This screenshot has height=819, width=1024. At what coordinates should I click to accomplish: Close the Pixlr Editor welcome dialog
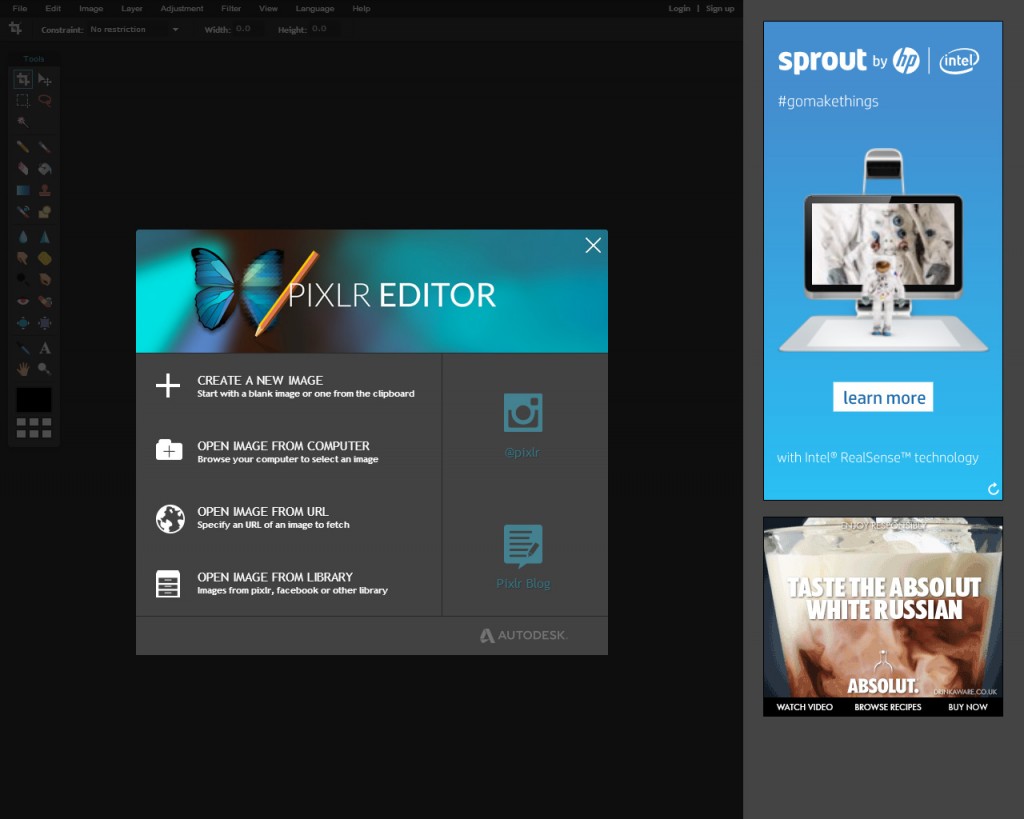pyautogui.click(x=593, y=246)
